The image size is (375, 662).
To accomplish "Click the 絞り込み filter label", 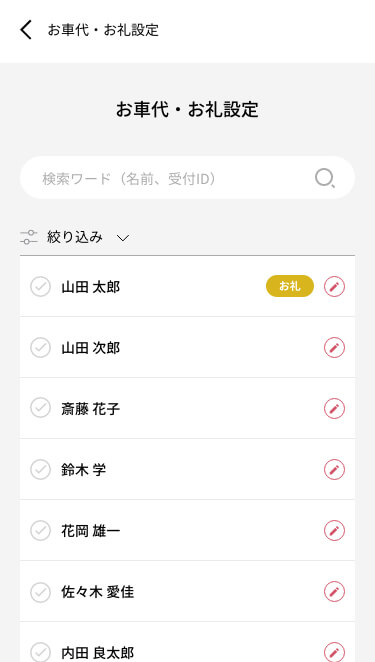I will coord(75,237).
